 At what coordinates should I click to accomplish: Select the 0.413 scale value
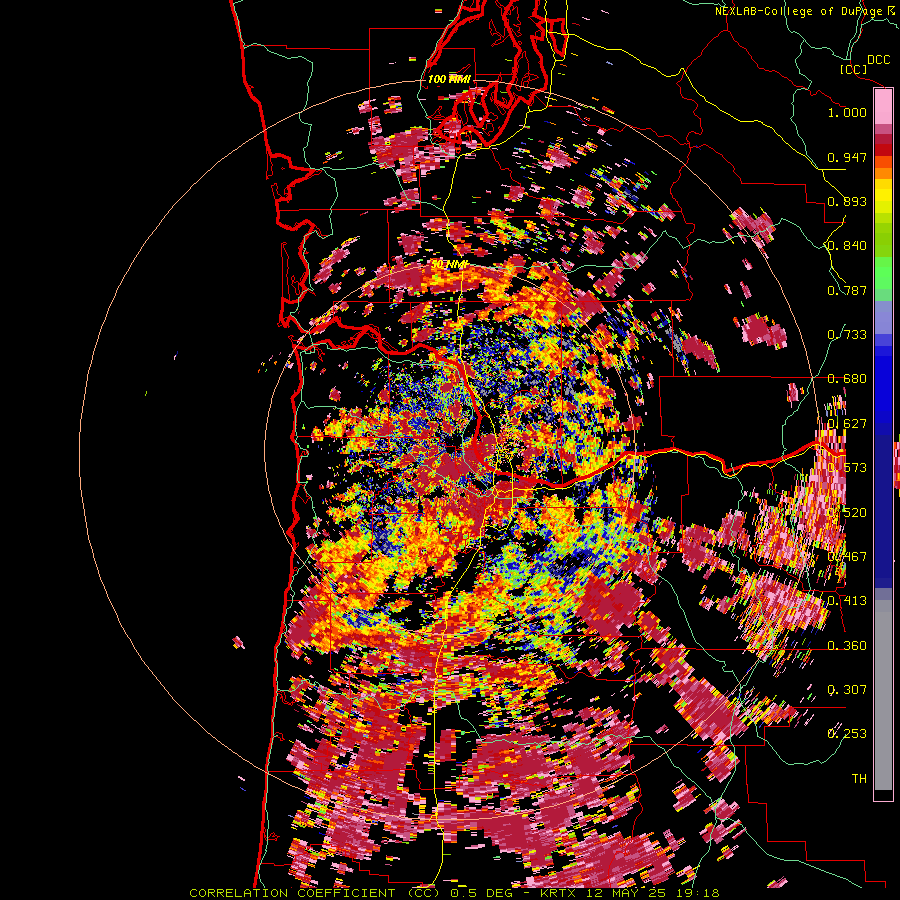tap(847, 601)
